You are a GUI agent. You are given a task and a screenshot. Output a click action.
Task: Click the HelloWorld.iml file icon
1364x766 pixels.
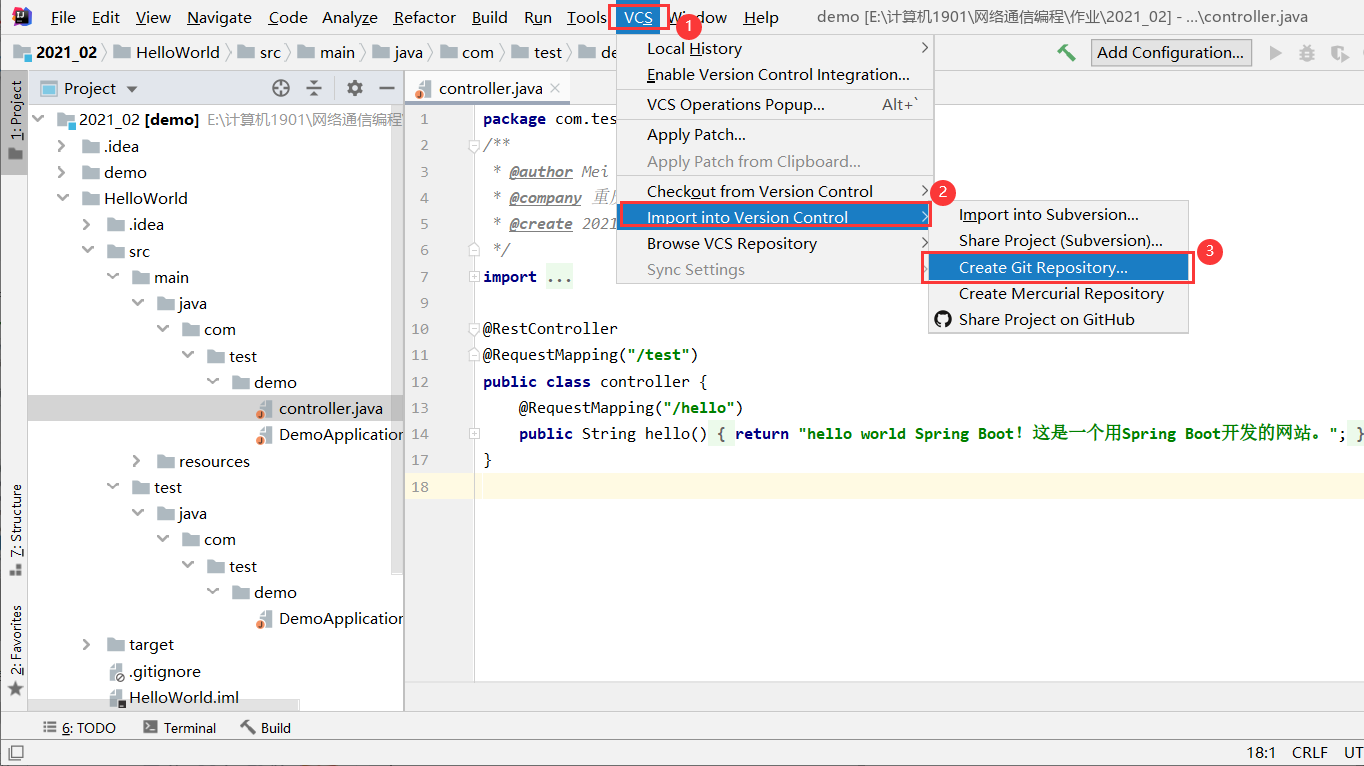[x=116, y=698]
